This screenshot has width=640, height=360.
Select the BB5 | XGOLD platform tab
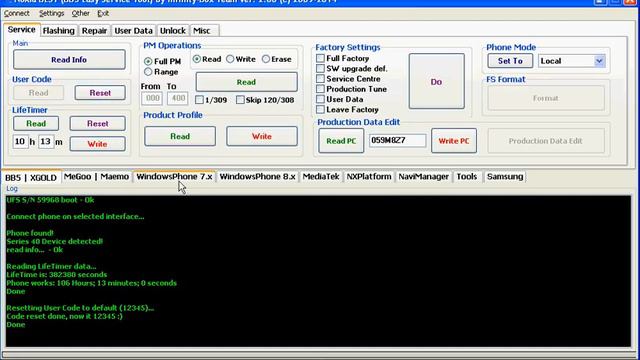pyautogui.click(x=31, y=177)
